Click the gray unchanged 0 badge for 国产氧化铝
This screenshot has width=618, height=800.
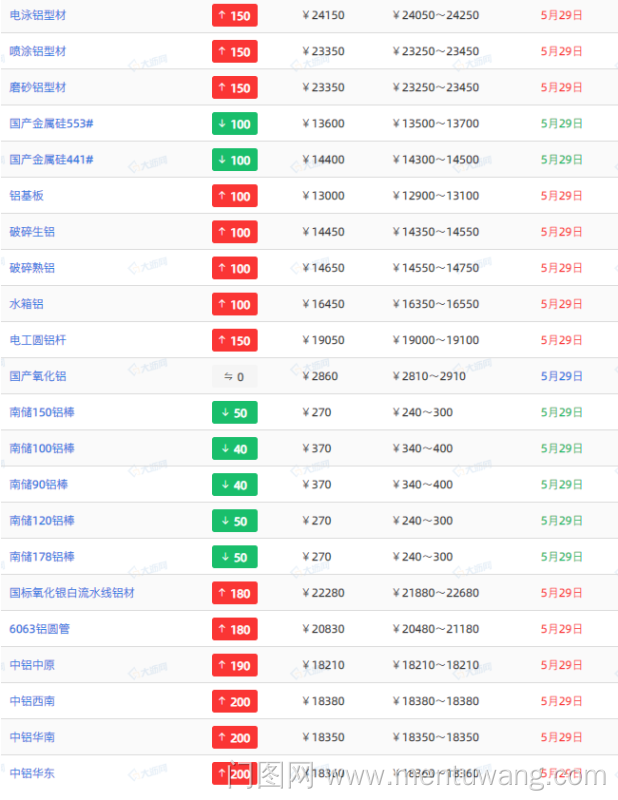234,377
